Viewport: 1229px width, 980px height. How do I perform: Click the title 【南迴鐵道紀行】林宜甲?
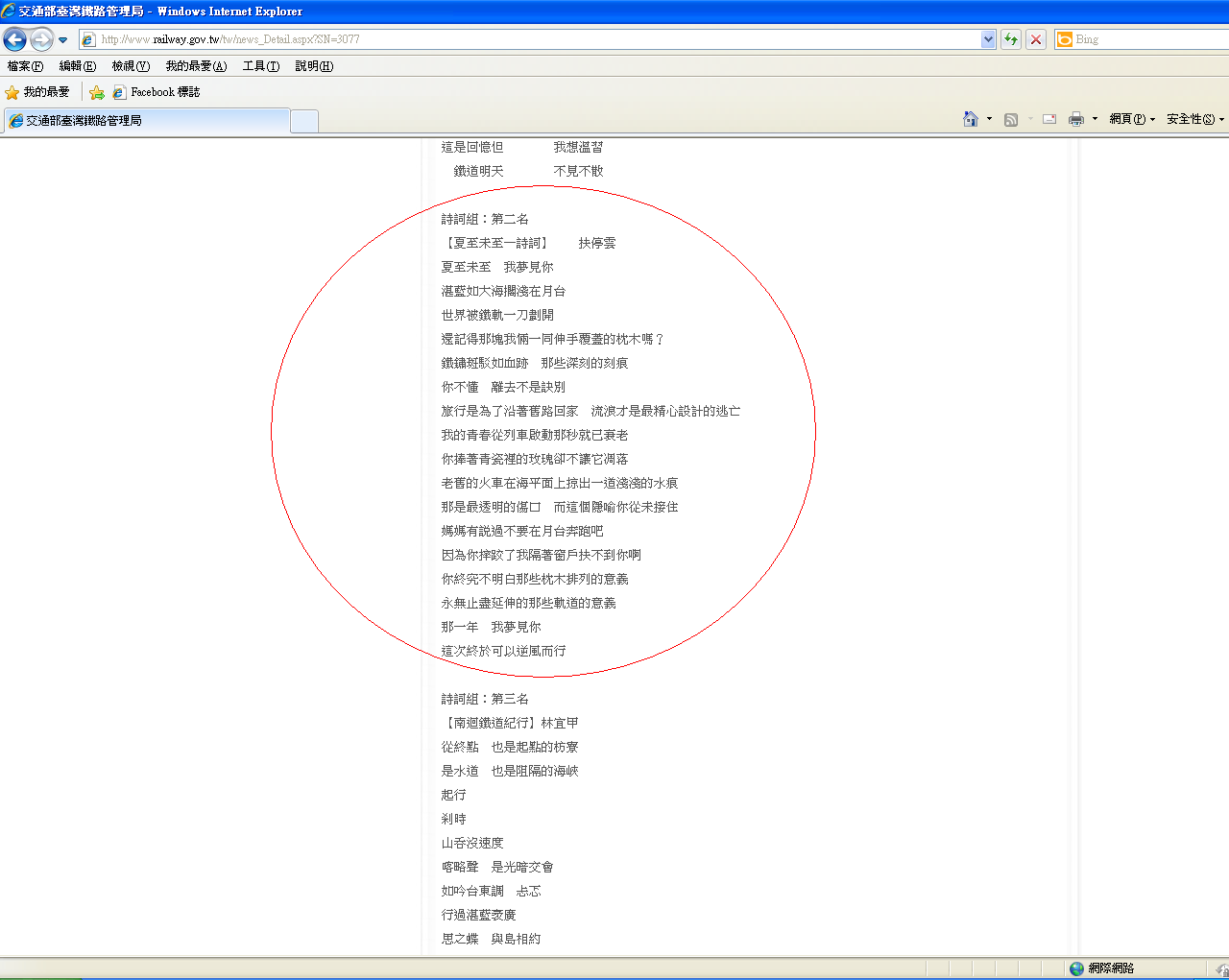pyautogui.click(x=510, y=723)
